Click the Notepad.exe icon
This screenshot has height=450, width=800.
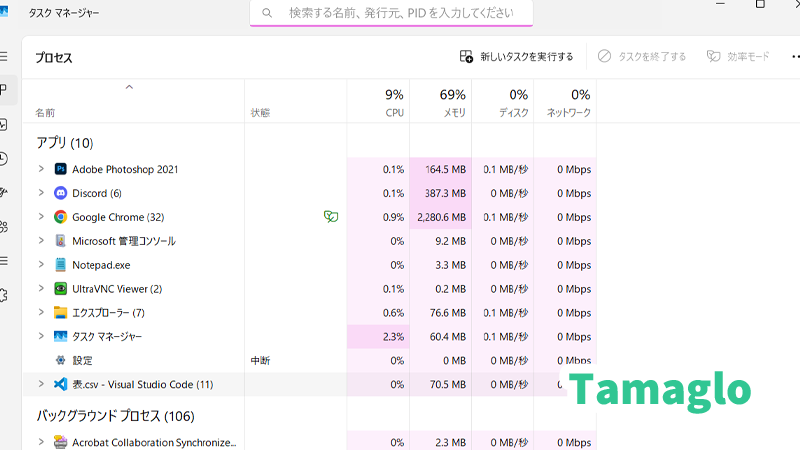coord(60,265)
